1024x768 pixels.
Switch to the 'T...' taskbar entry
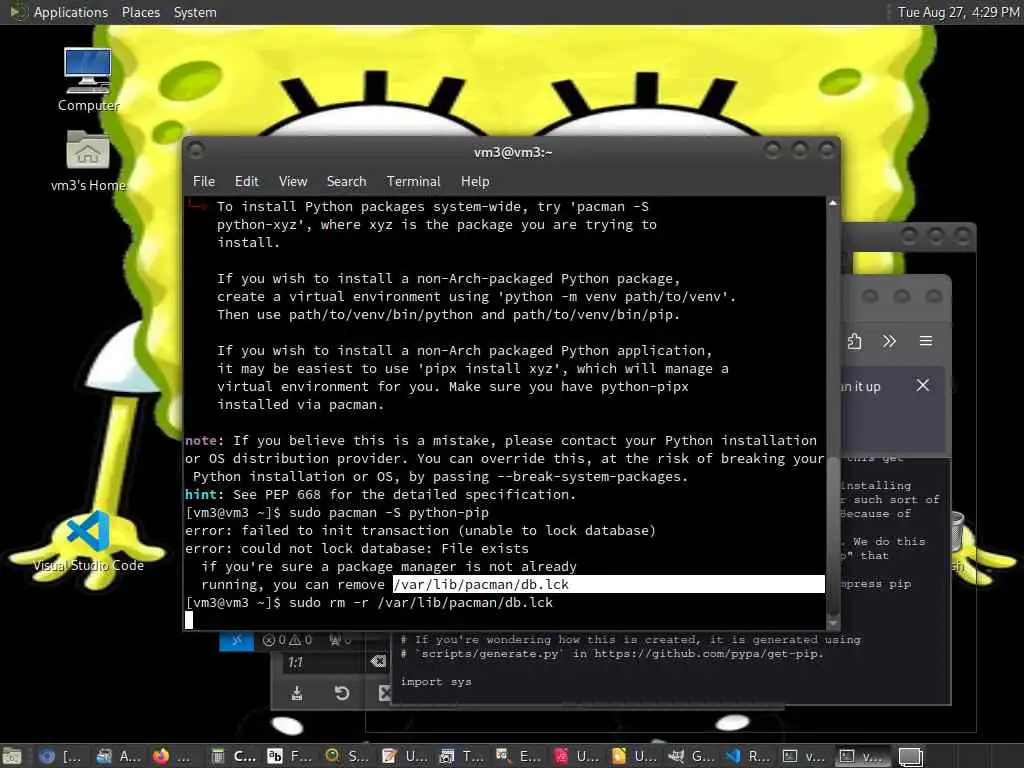[x=461, y=756]
